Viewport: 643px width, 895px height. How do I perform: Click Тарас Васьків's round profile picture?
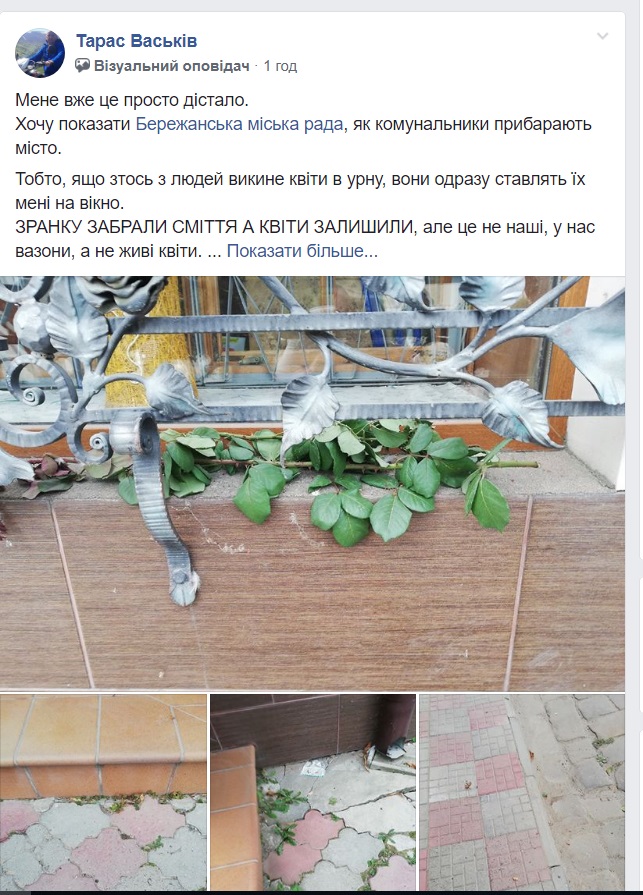[40, 53]
